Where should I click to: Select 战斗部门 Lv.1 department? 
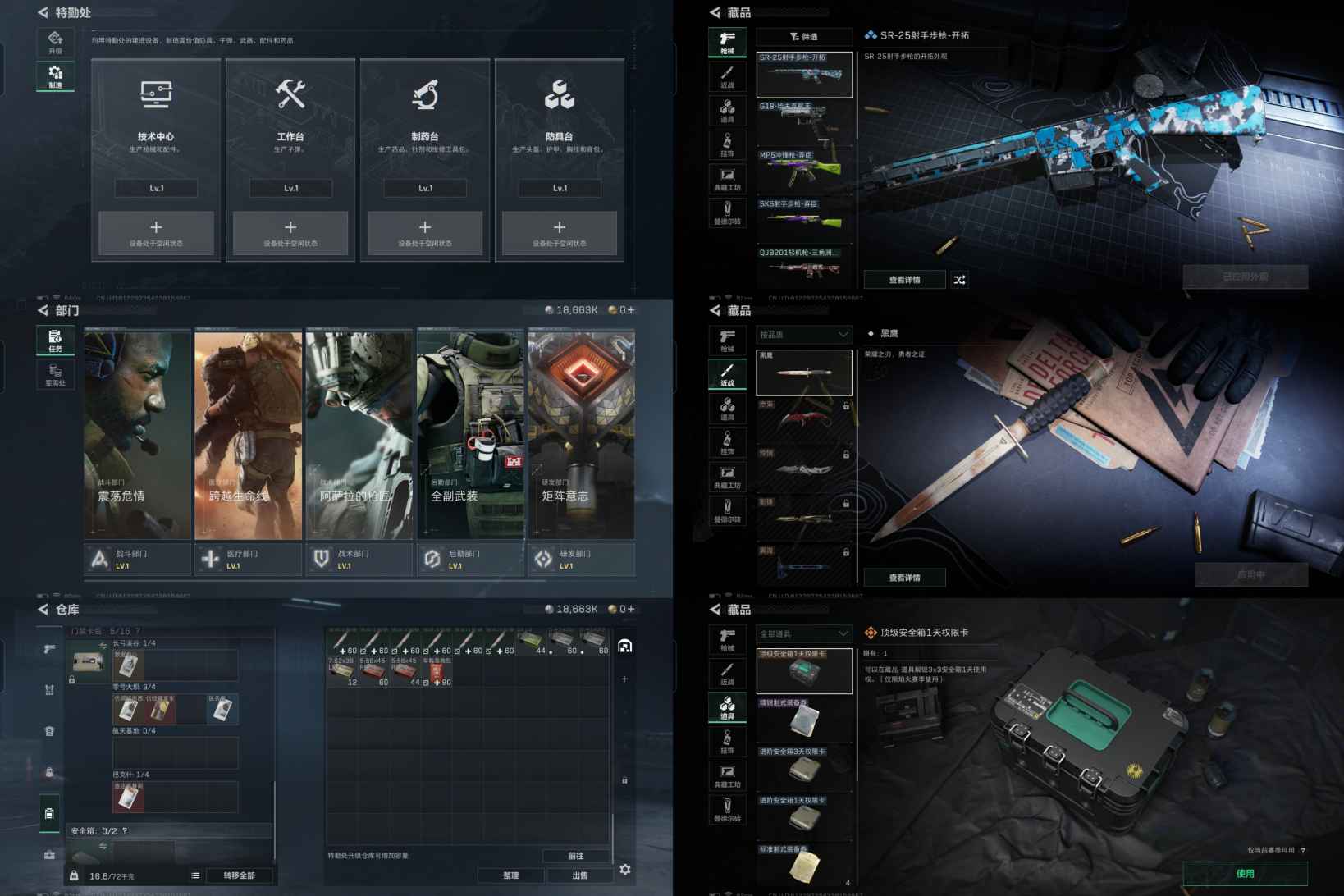pyautogui.click(x=137, y=559)
